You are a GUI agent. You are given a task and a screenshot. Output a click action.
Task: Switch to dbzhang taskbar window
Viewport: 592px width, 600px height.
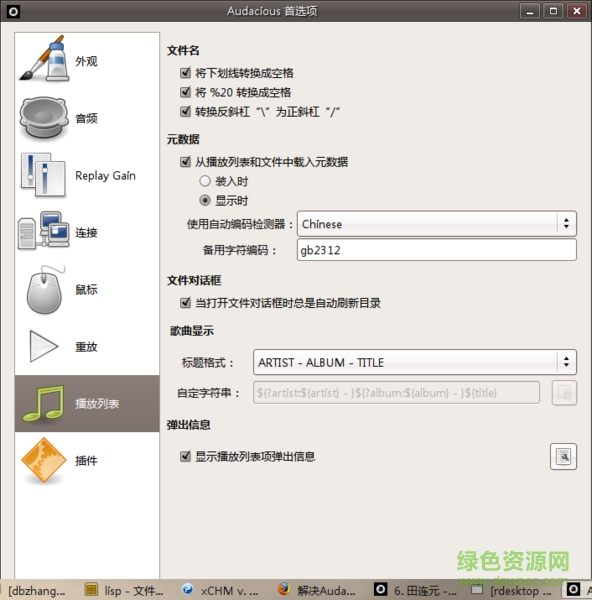37,591
